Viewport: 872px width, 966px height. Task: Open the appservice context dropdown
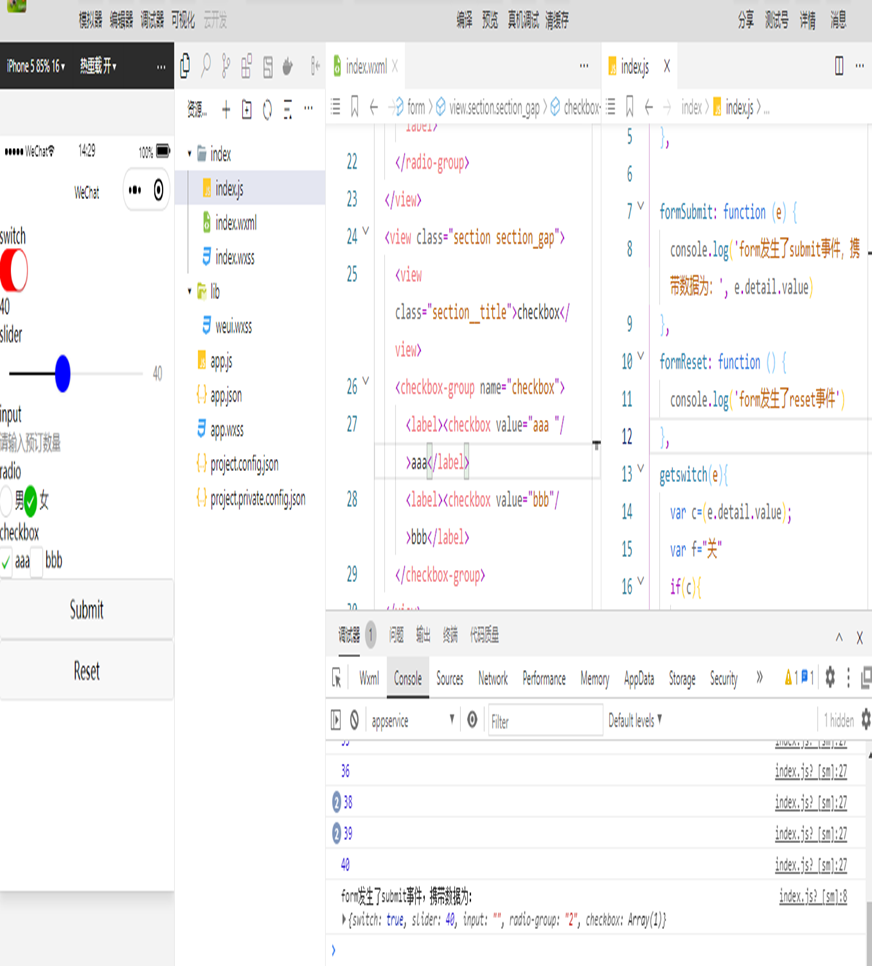[413, 720]
